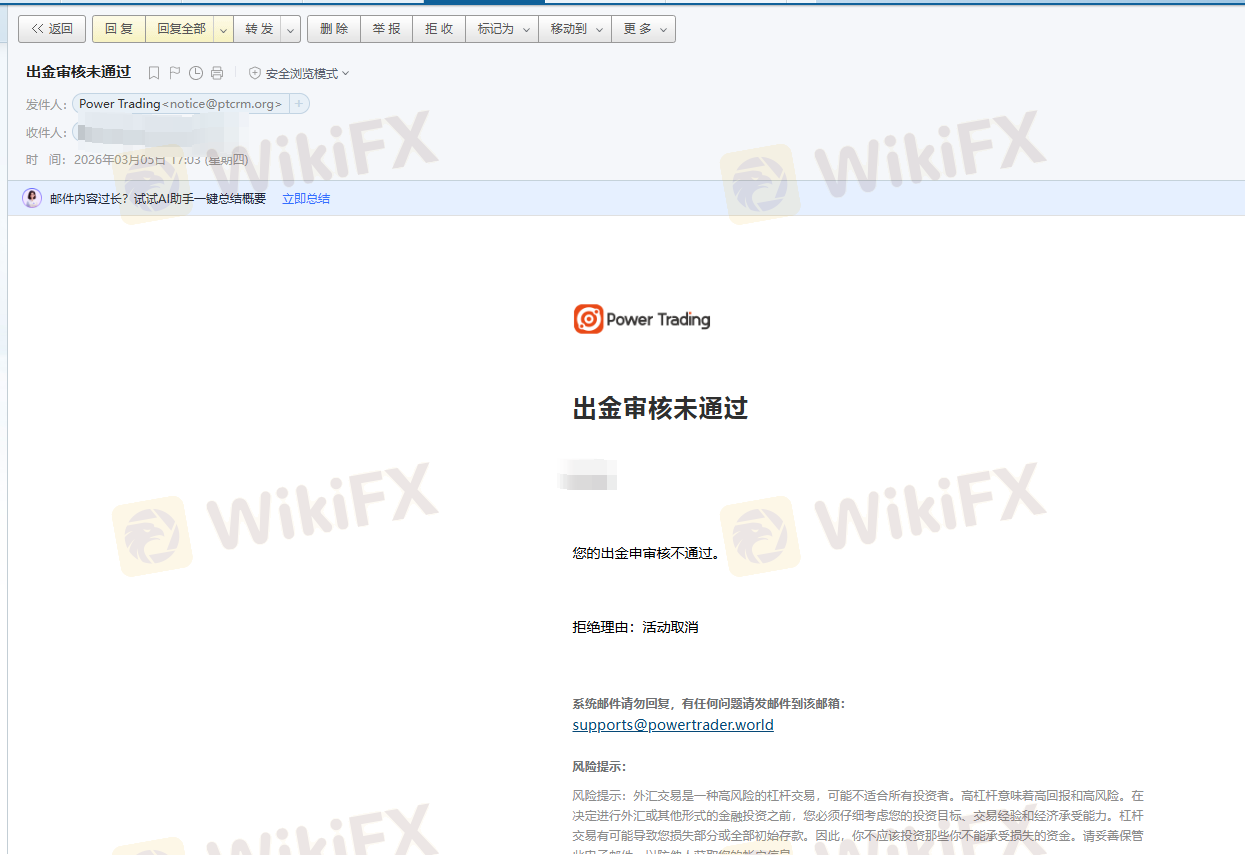Click sender chip Power Trading notice@ptcrm.org
This screenshot has height=855, width=1245.
(x=180, y=104)
